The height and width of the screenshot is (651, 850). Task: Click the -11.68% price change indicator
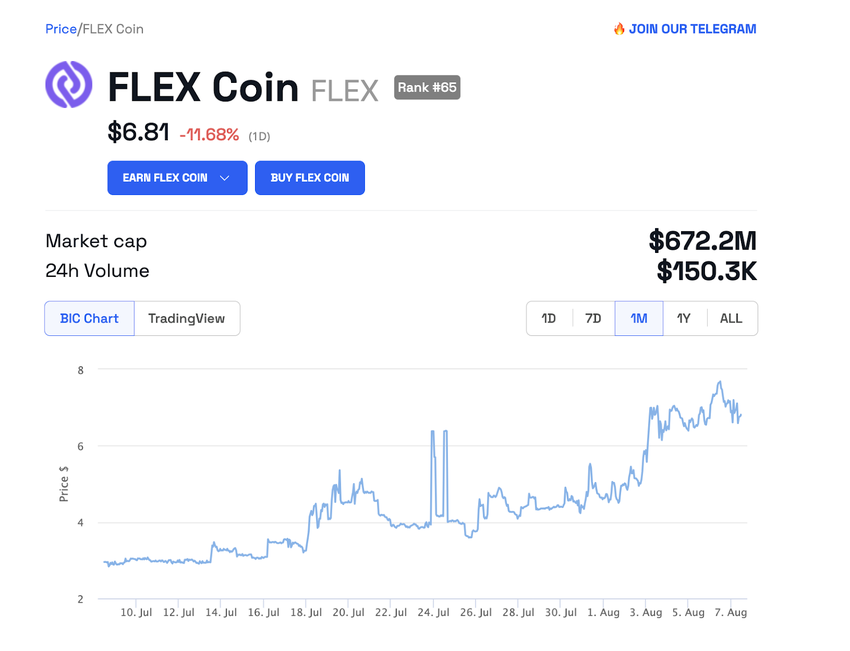point(208,134)
